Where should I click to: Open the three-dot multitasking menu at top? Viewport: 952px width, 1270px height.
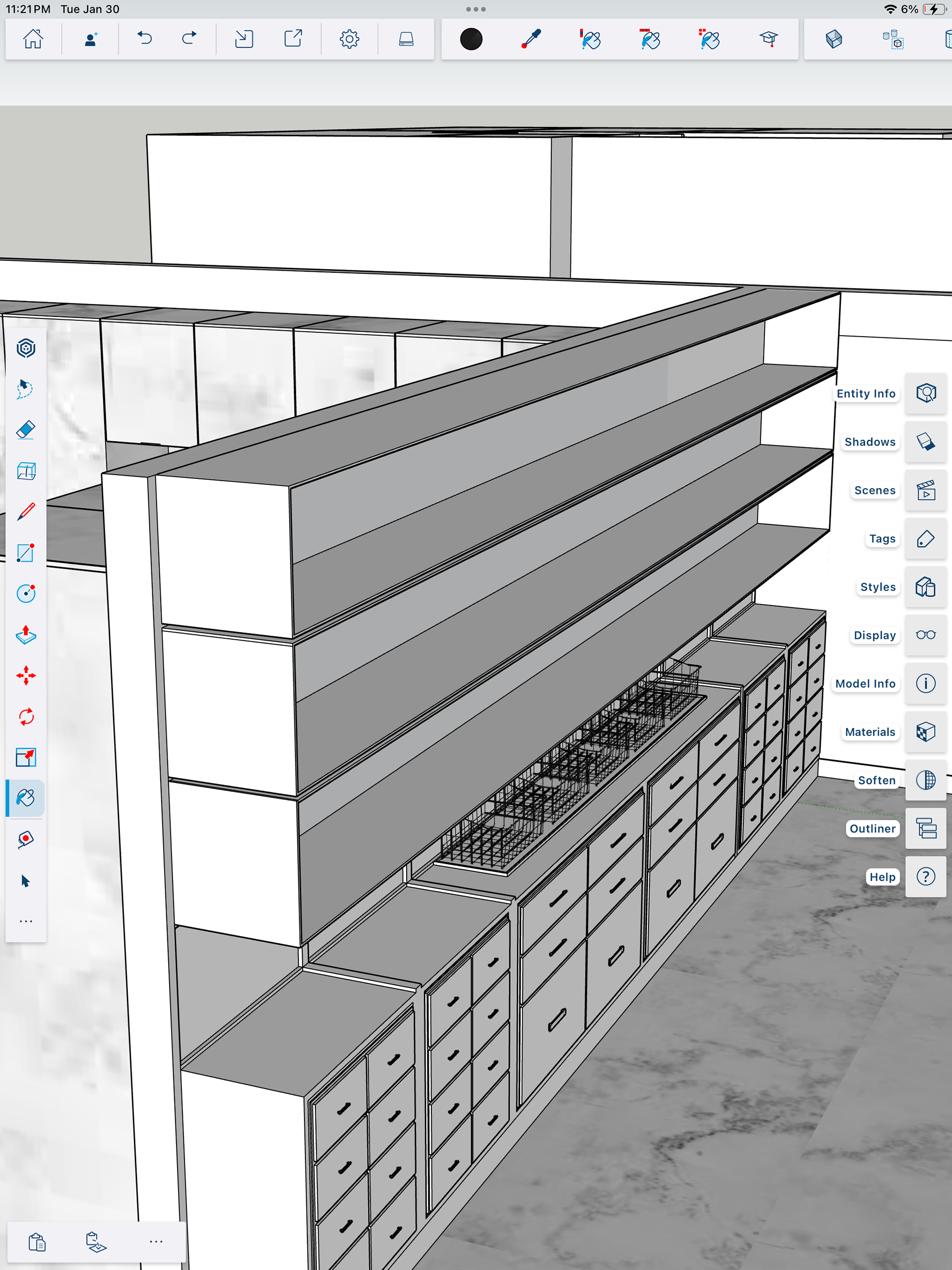pyautogui.click(x=476, y=9)
